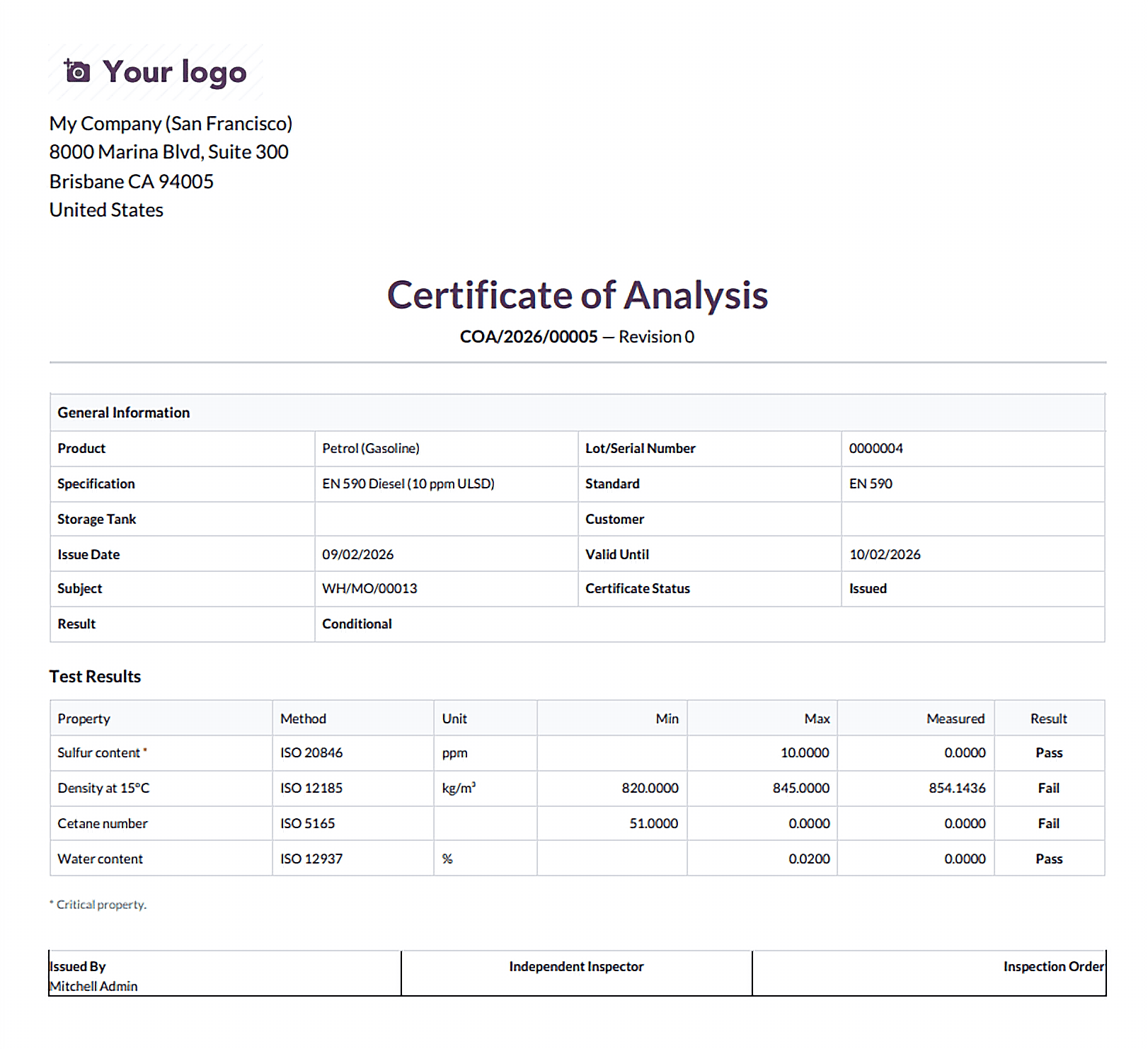This screenshot has width=1148, height=1049.
Task: Click address line 8000 Marina Blvd, Suite 300
Action: click(x=168, y=151)
